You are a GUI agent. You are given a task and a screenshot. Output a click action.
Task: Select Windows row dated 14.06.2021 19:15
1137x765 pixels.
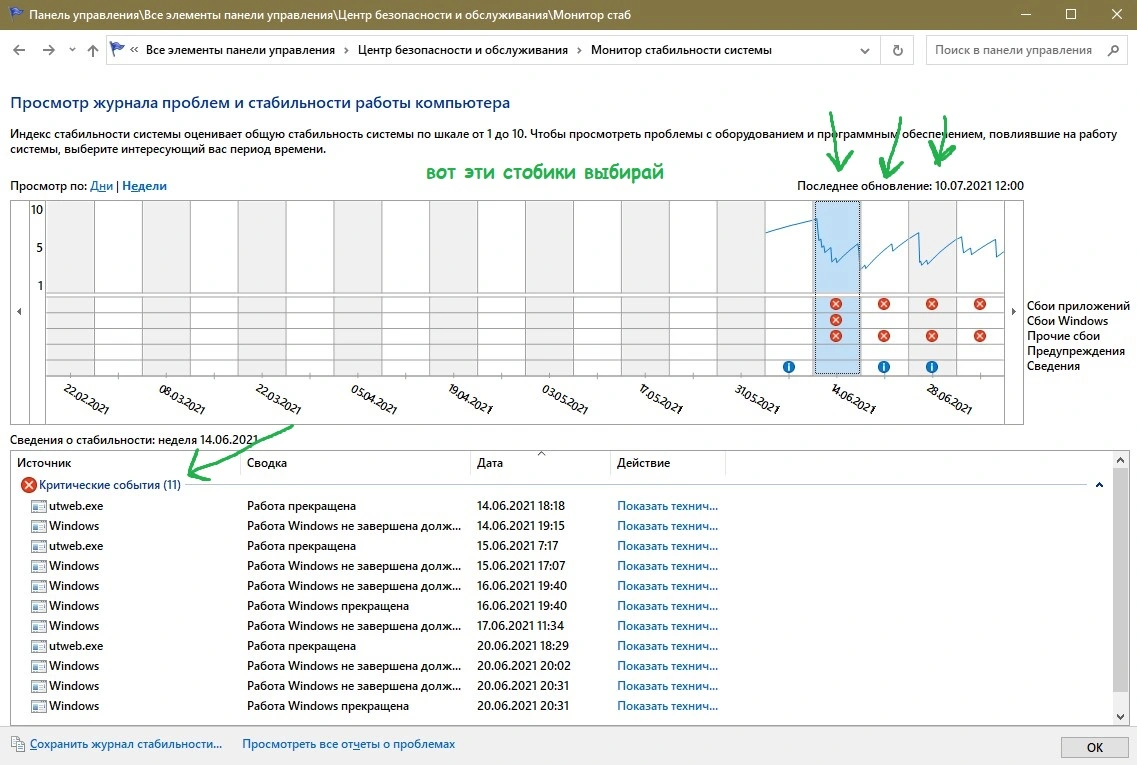click(x=374, y=526)
